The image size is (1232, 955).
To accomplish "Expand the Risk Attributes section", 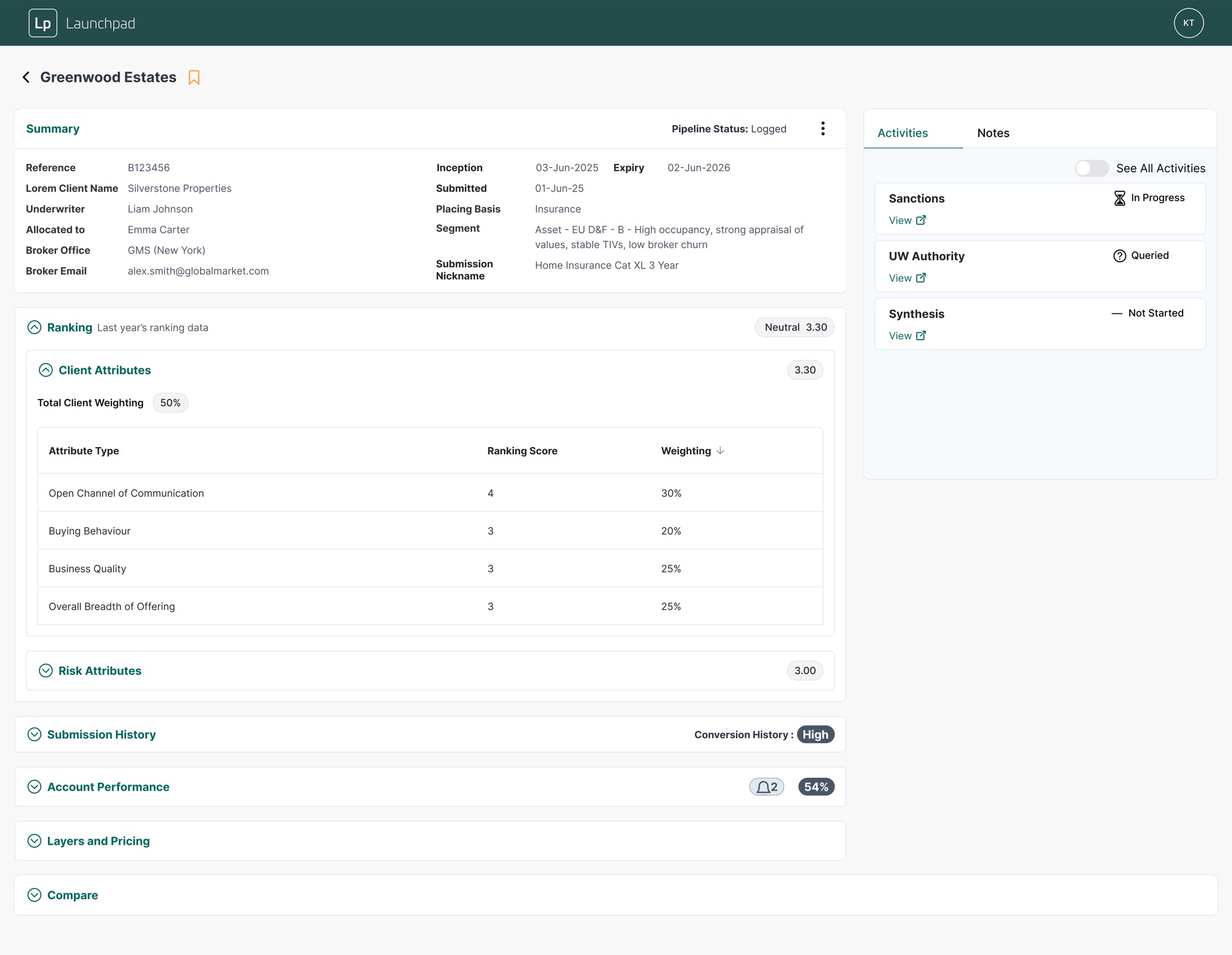I will click(x=46, y=671).
